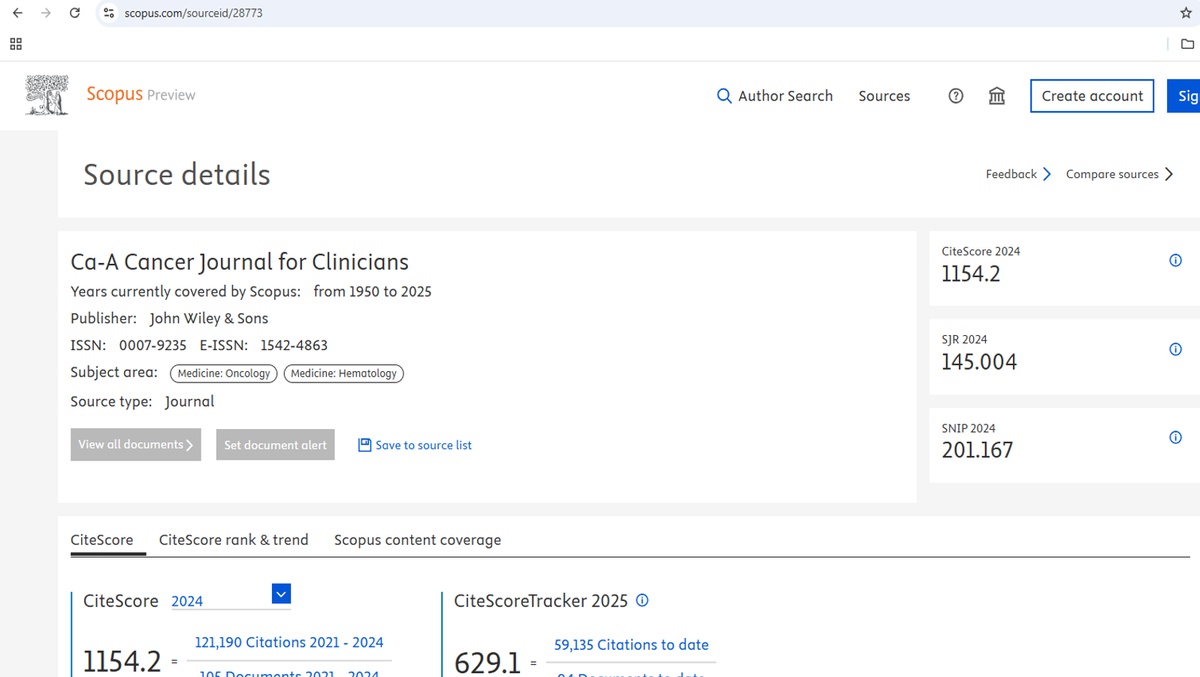Switch to CiteScore rank & trend tab
Image resolution: width=1200 pixels, height=677 pixels.
[233, 540]
